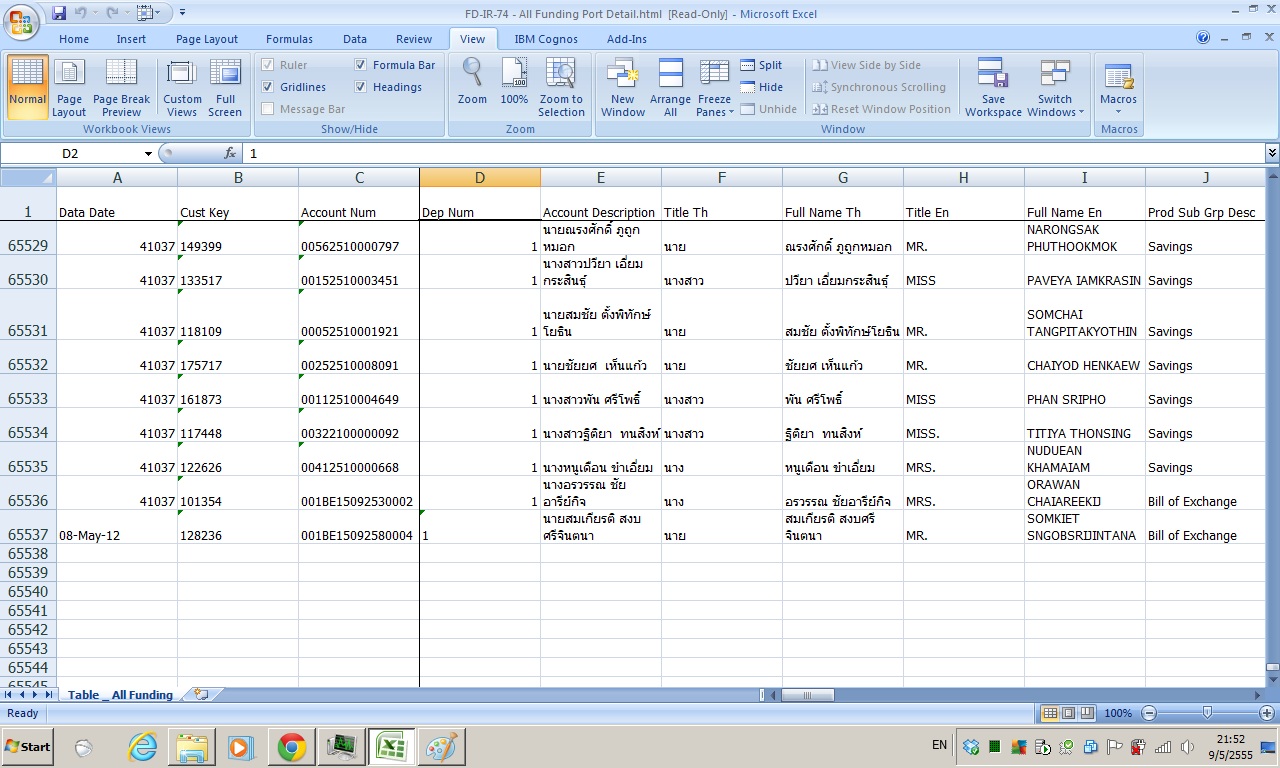Screen dimensions: 1280x768
Task: Expand the formula bar
Action: point(1272,153)
